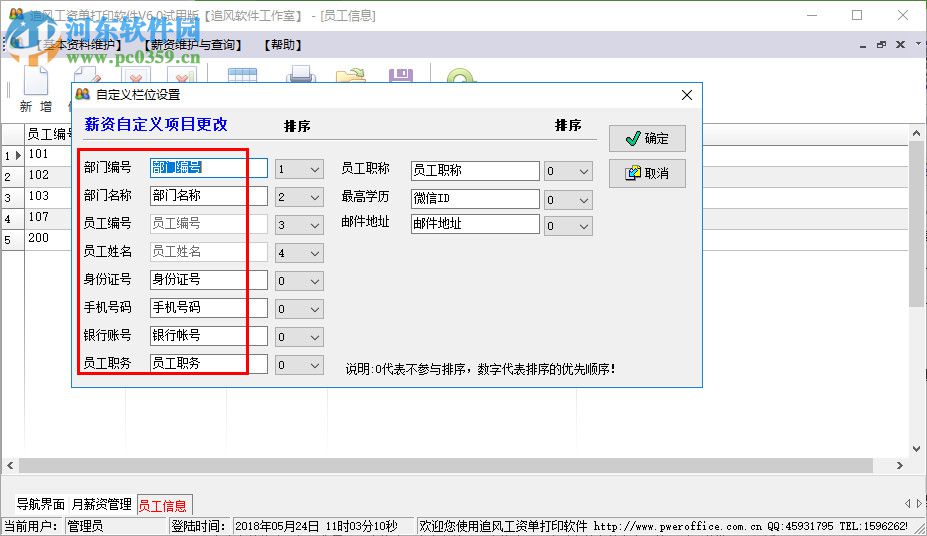Click the horizontal scrollbar thumb
Screen dimensions: 927x536
tap(446, 466)
